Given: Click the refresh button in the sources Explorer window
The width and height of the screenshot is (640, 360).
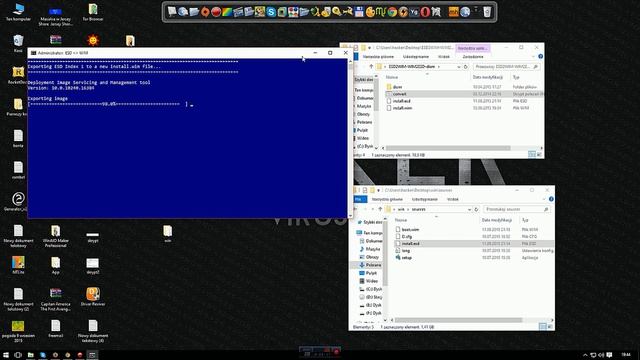Looking at the screenshot, I should click(476, 209).
